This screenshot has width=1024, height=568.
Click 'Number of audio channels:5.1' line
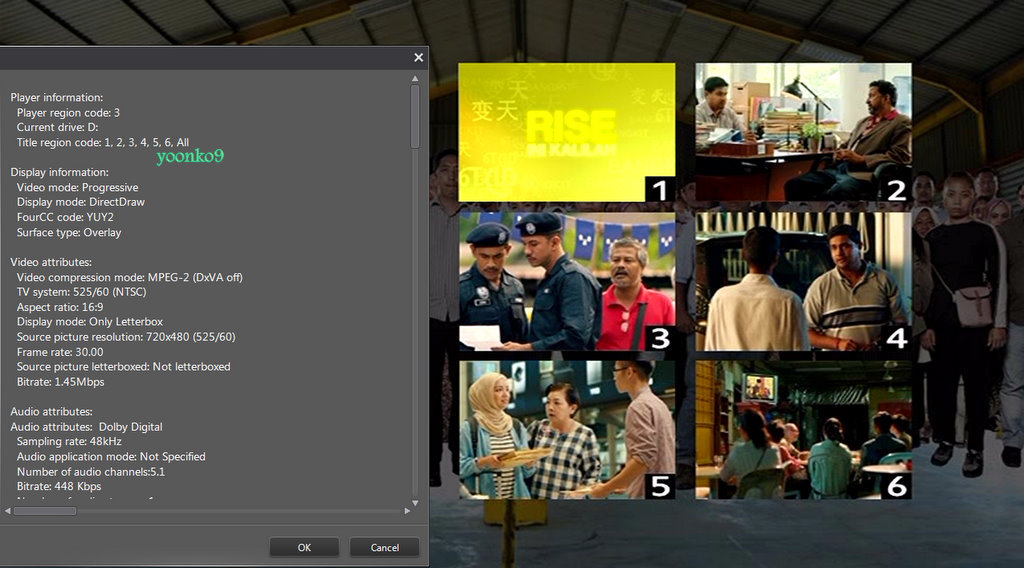[x=91, y=471]
